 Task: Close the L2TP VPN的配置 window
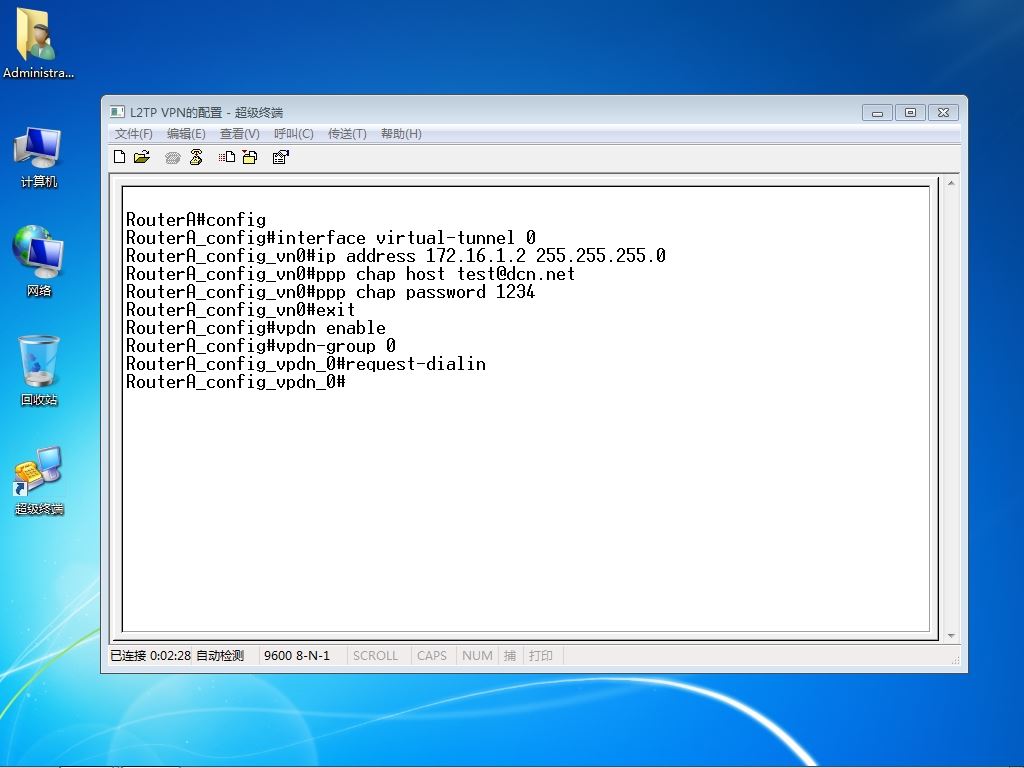coord(944,113)
